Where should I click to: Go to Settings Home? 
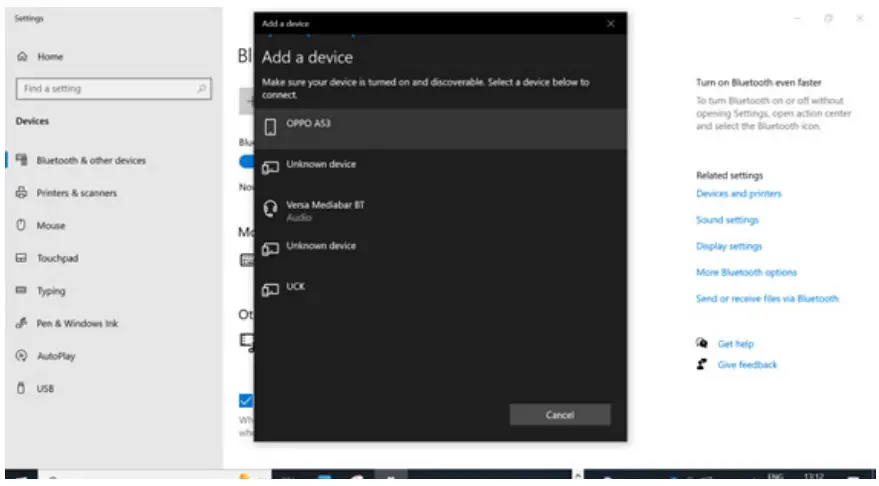pyautogui.click(x=50, y=57)
